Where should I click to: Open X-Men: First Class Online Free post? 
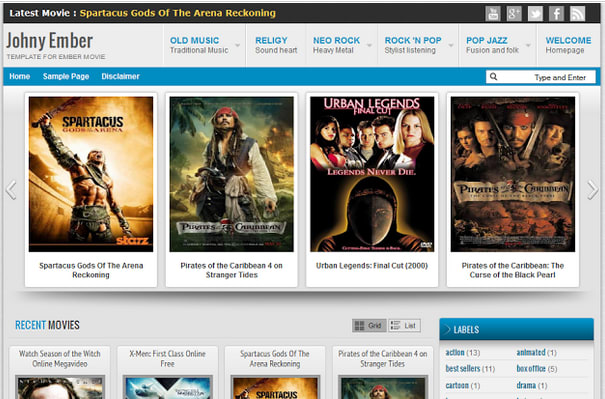tap(167, 359)
